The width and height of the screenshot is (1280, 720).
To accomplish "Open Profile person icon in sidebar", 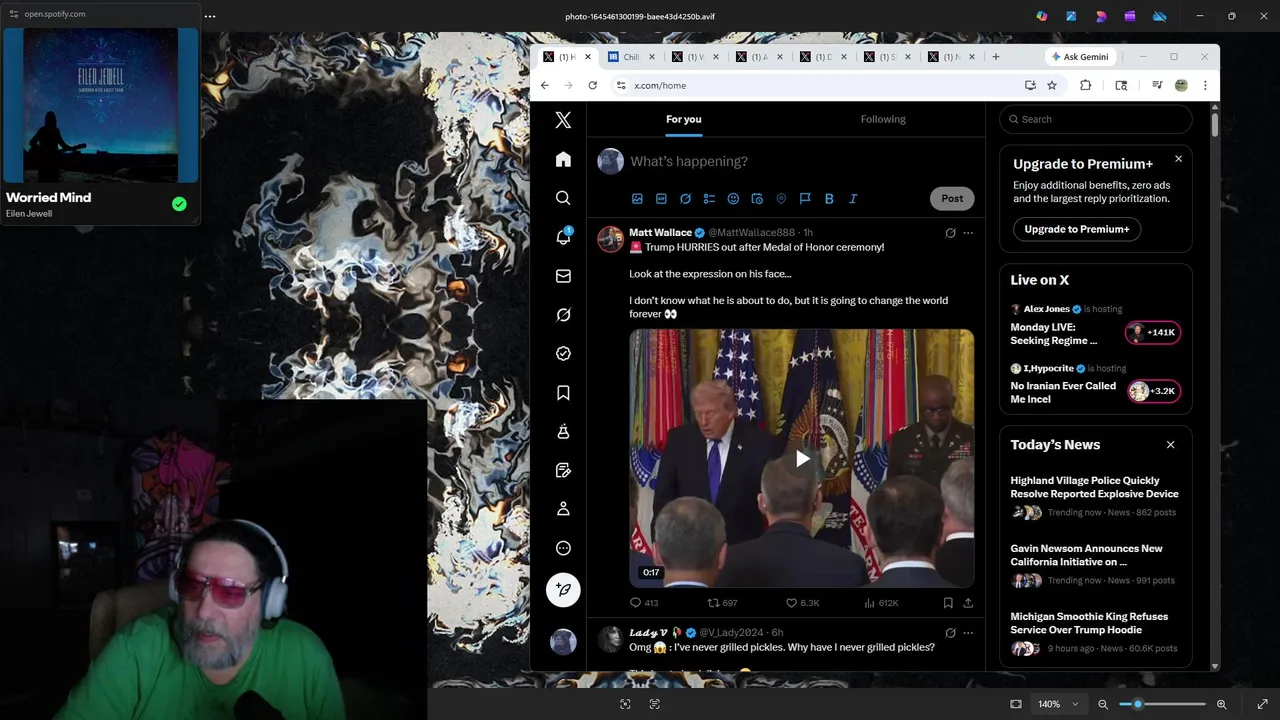I will pyautogui.click(x=563, y=509).
